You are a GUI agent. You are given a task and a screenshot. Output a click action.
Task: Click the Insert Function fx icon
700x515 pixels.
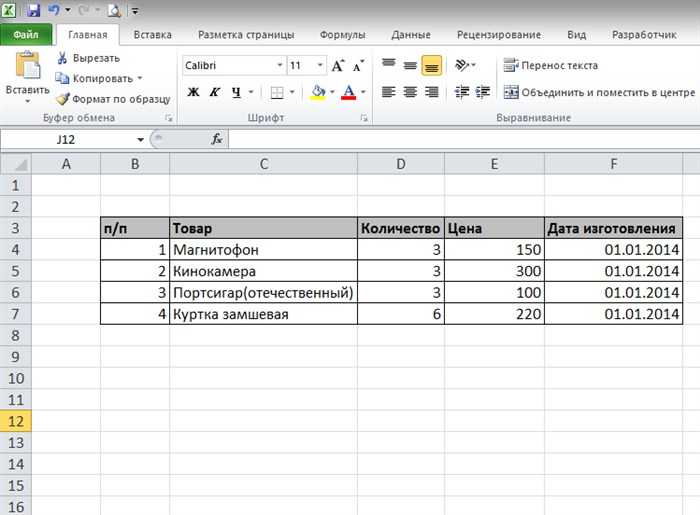(217, 139)
